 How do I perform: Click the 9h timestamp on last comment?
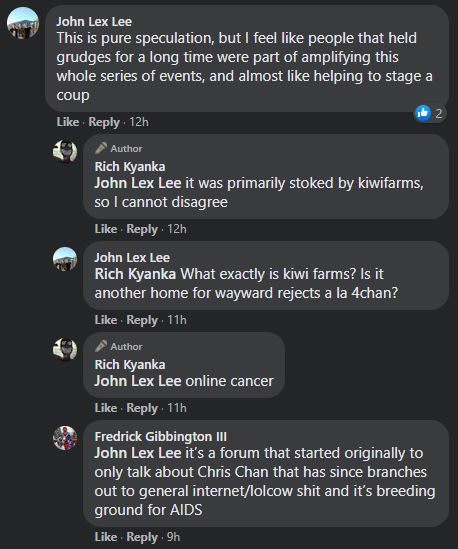pyautogui.click(x=173, y=537)
